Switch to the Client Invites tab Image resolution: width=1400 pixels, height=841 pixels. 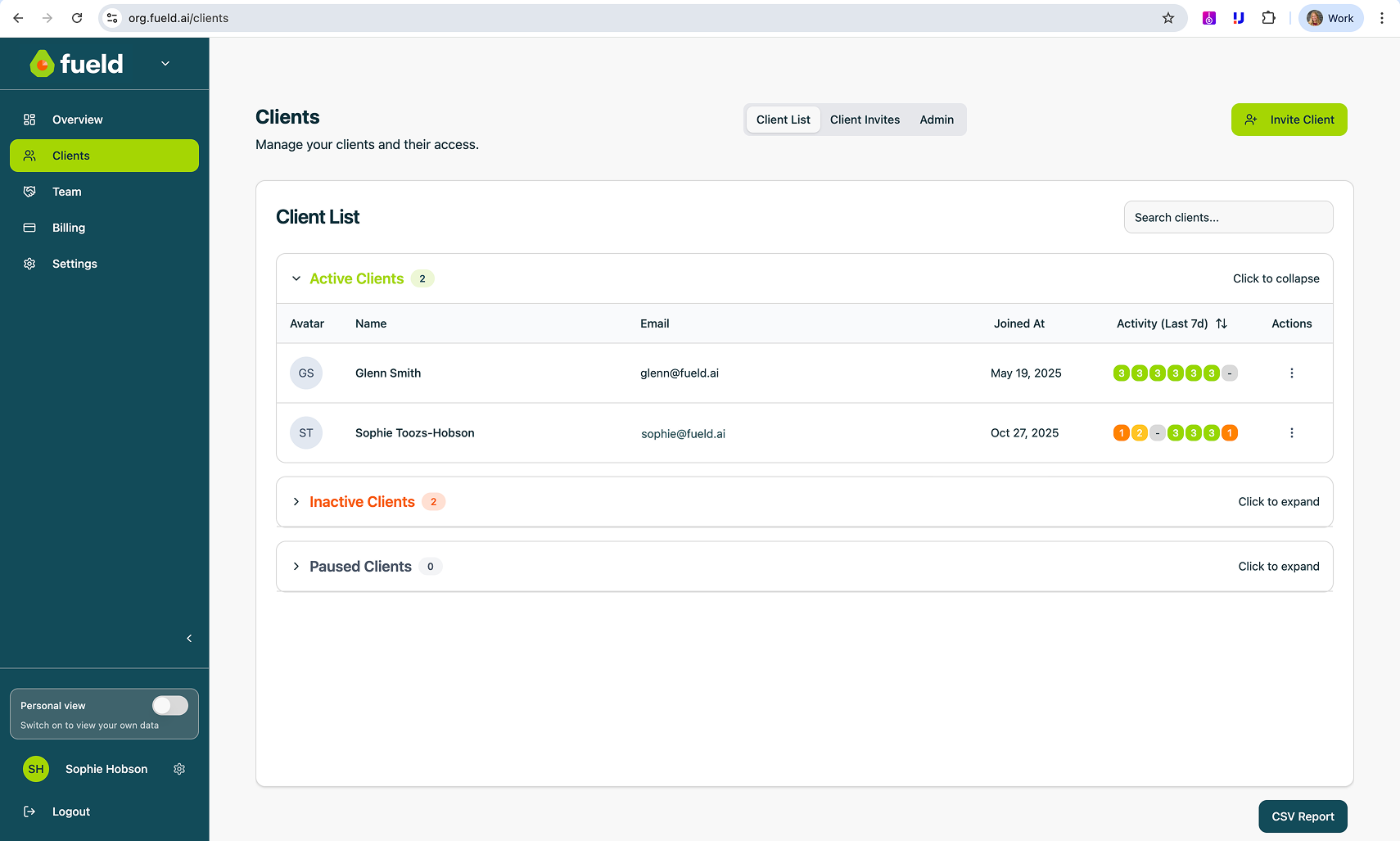point(865,120)
